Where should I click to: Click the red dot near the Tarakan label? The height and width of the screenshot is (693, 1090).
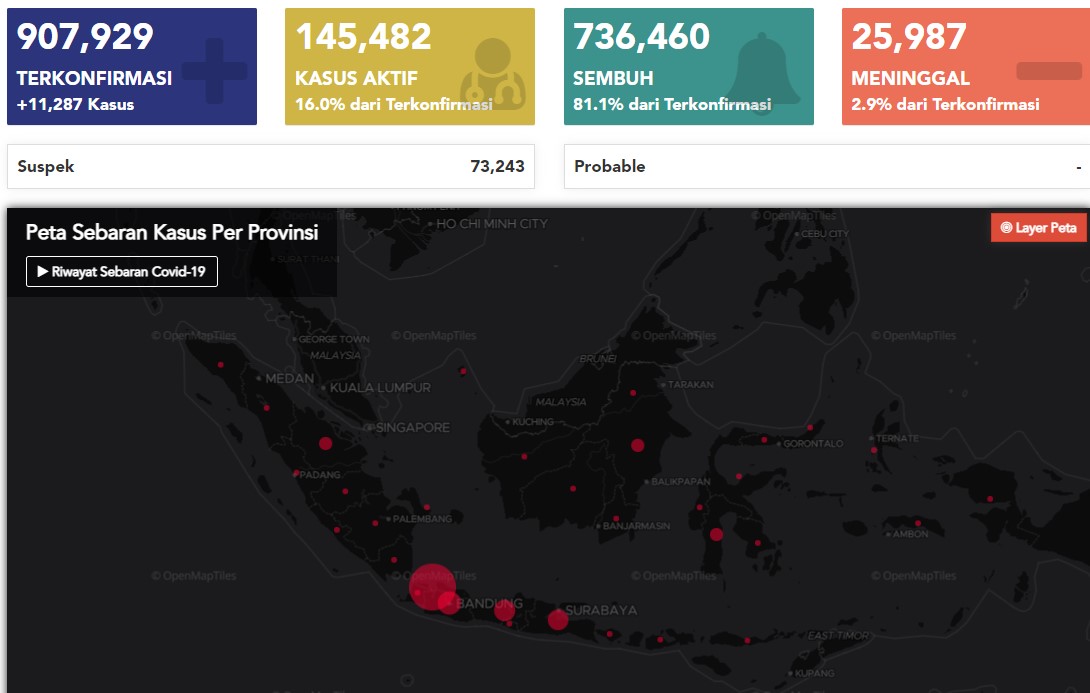[633, 393]
